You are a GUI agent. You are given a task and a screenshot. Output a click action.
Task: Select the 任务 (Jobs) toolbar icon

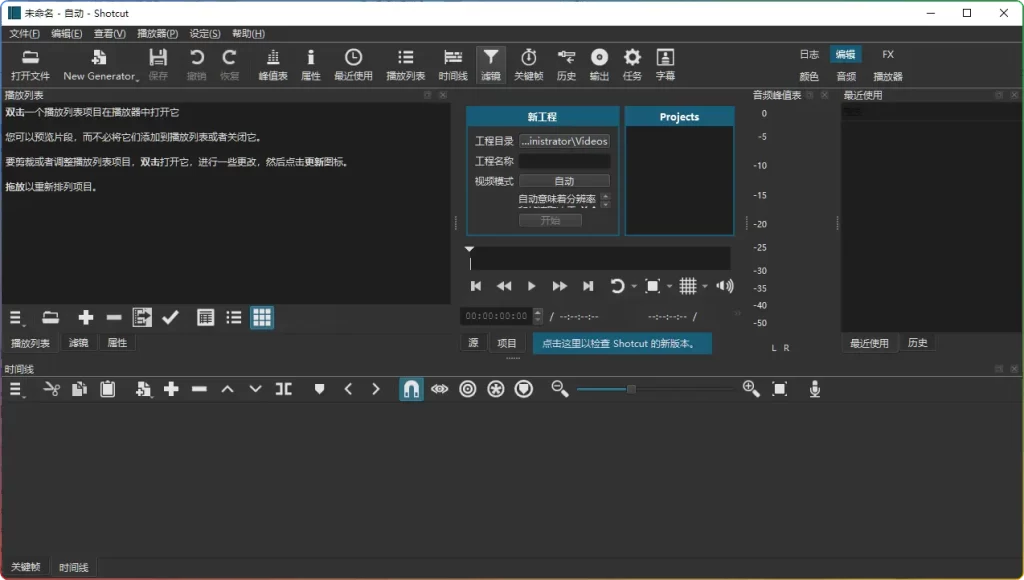tap(632, 63)
